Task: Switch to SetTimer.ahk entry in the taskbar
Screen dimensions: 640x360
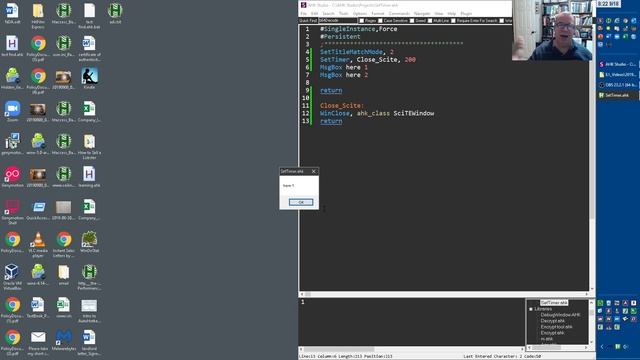Action: point(617,95)
